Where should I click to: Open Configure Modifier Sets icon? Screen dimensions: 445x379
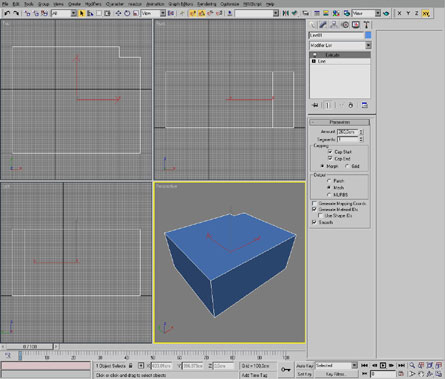click(364, 105)
